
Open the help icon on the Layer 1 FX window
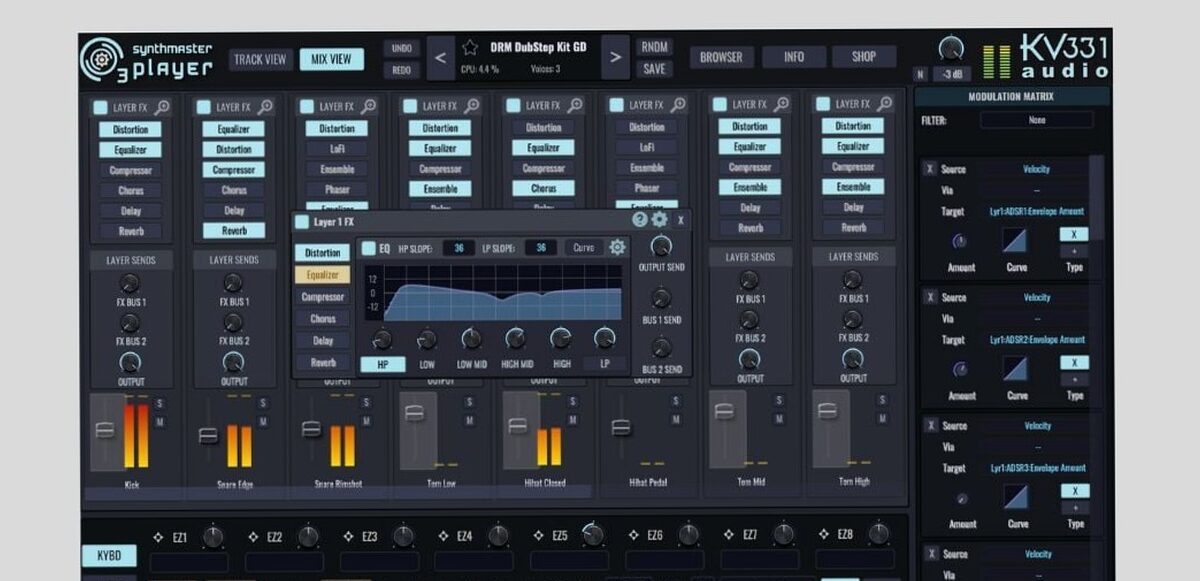pos(638,220)
